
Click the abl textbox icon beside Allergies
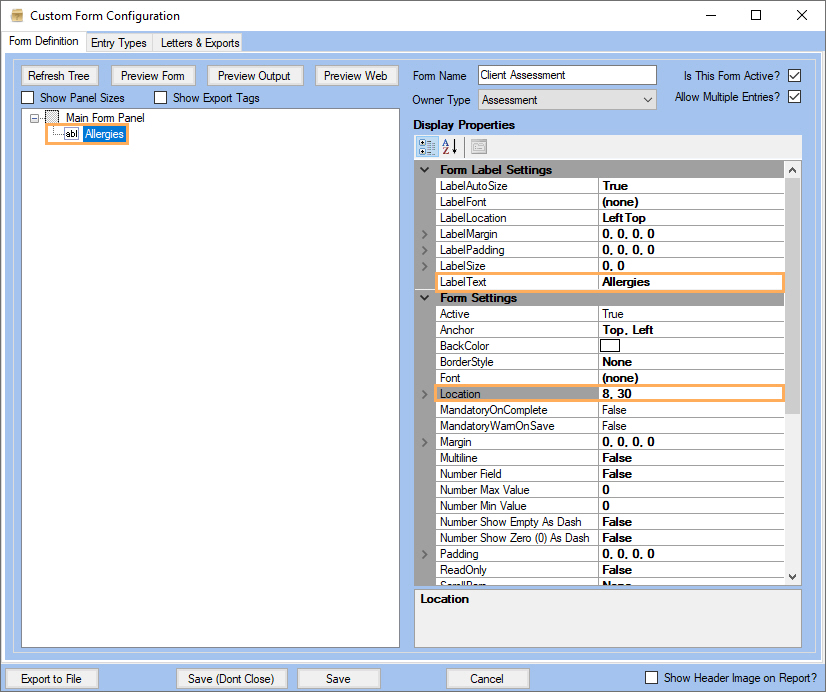(x=72, y=134)
